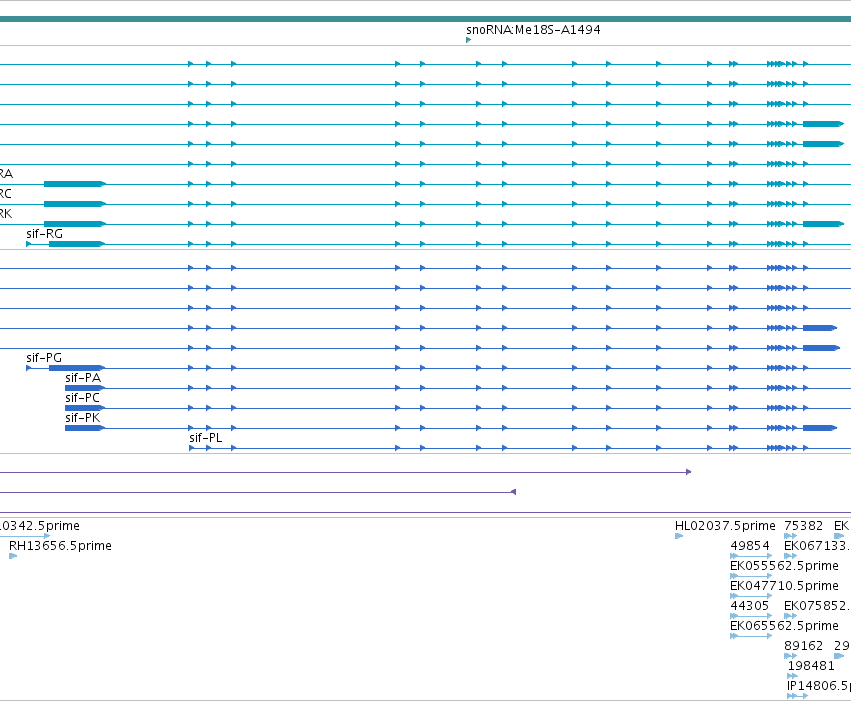Select the thick CDS block under sif-PG
Screen dimensions: 851x701
click(77, 368)
